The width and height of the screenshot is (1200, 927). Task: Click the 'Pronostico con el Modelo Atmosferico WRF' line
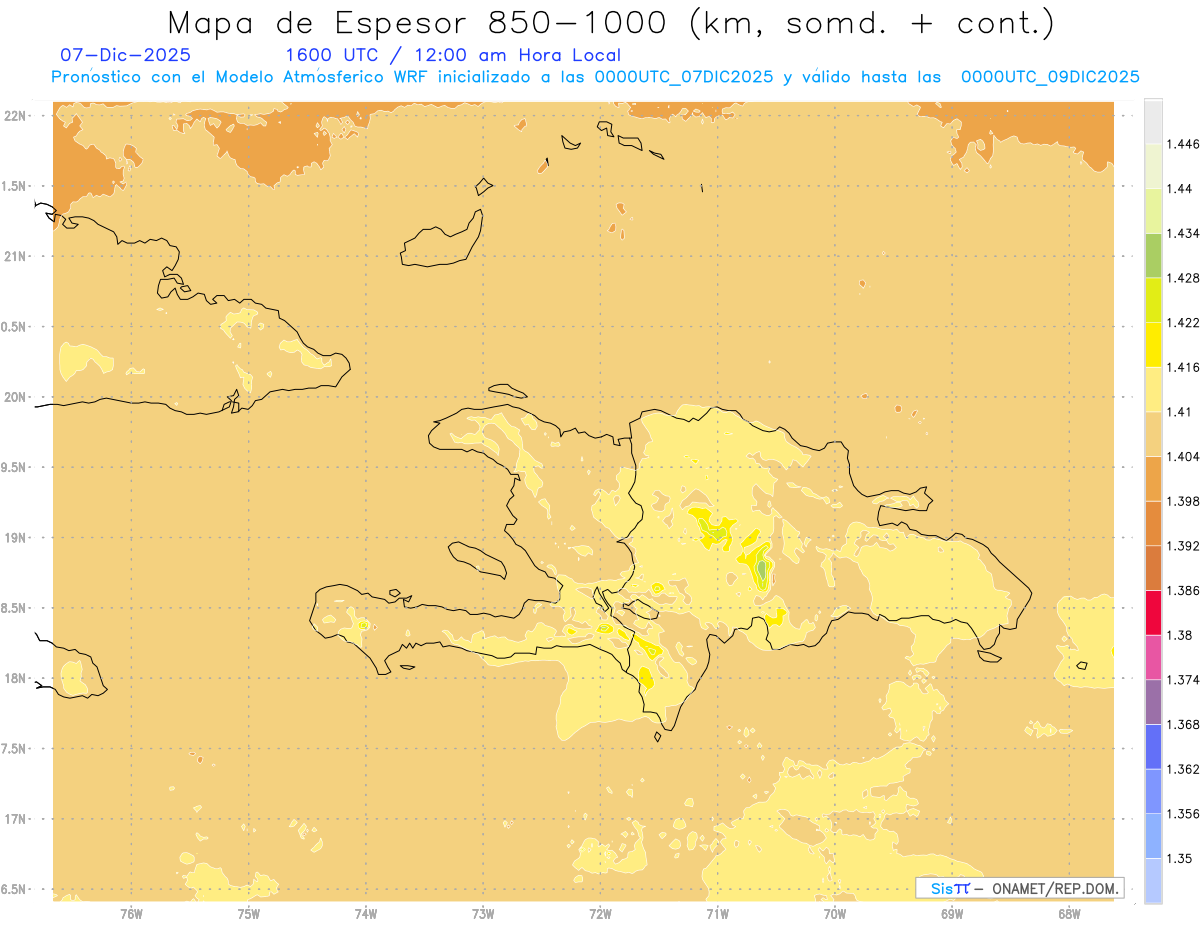pos(596,77)
